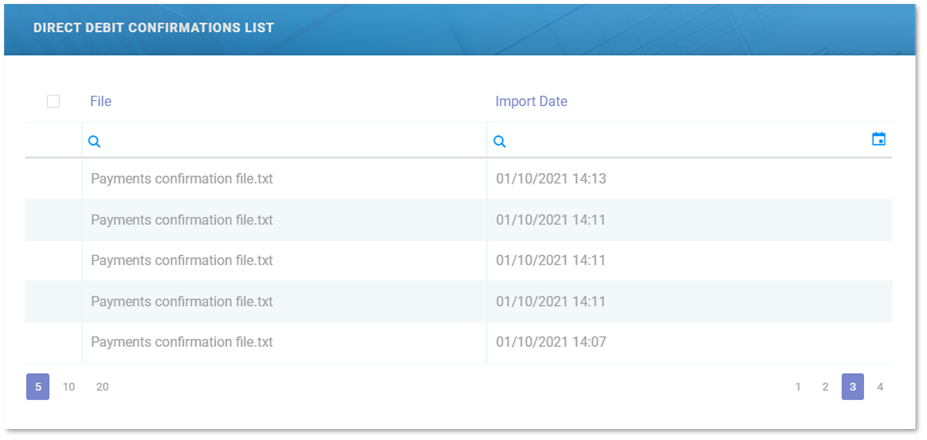Click file name in the 14:07 row
Image resolution: width=927 pixels, height=440 pixels.
click(181, 342)
